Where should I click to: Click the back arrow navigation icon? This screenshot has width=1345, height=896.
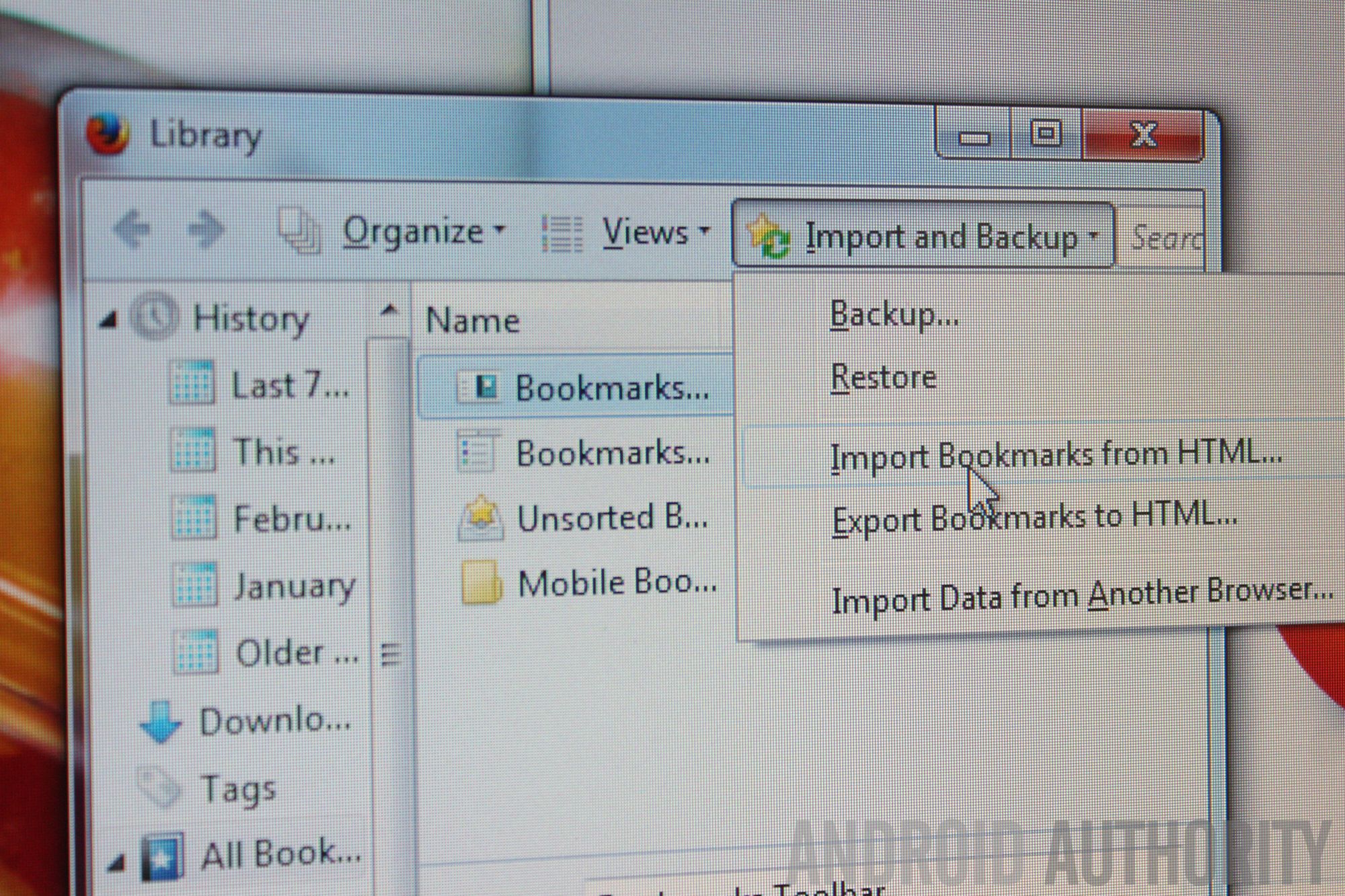(132, 229)
